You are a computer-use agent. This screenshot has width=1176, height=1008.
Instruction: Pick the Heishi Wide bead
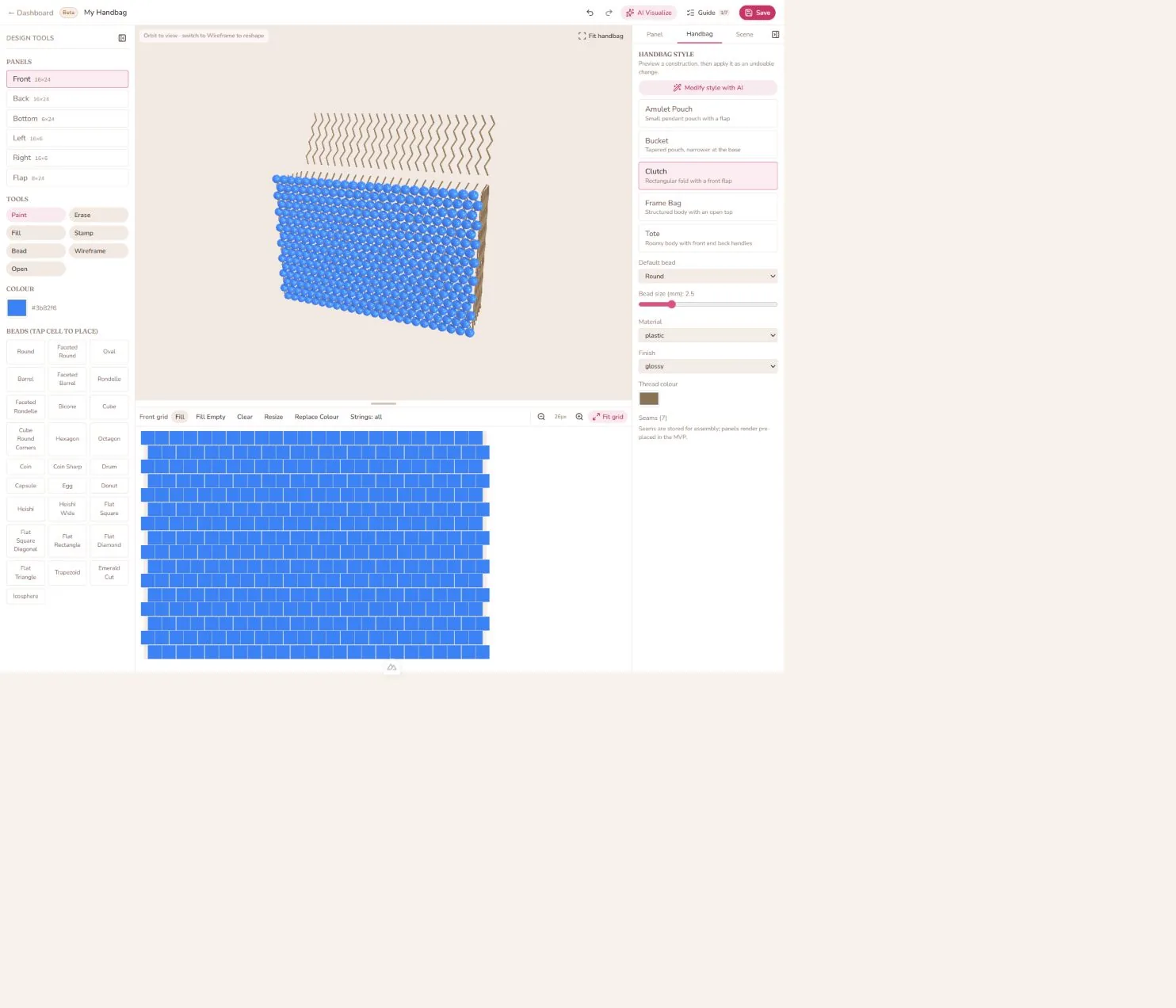(x=67, y=509)
